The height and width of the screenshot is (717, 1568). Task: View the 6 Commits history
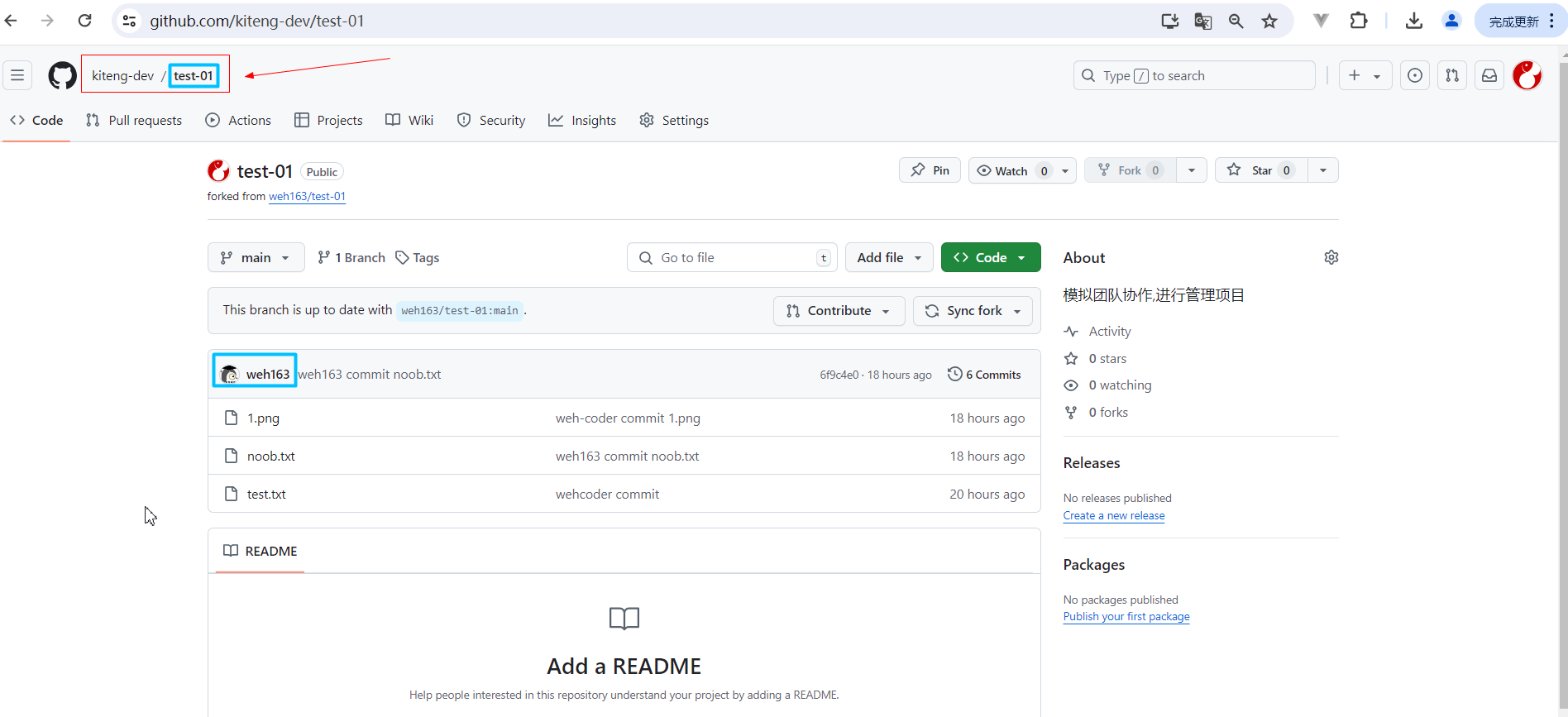point(984,375)
